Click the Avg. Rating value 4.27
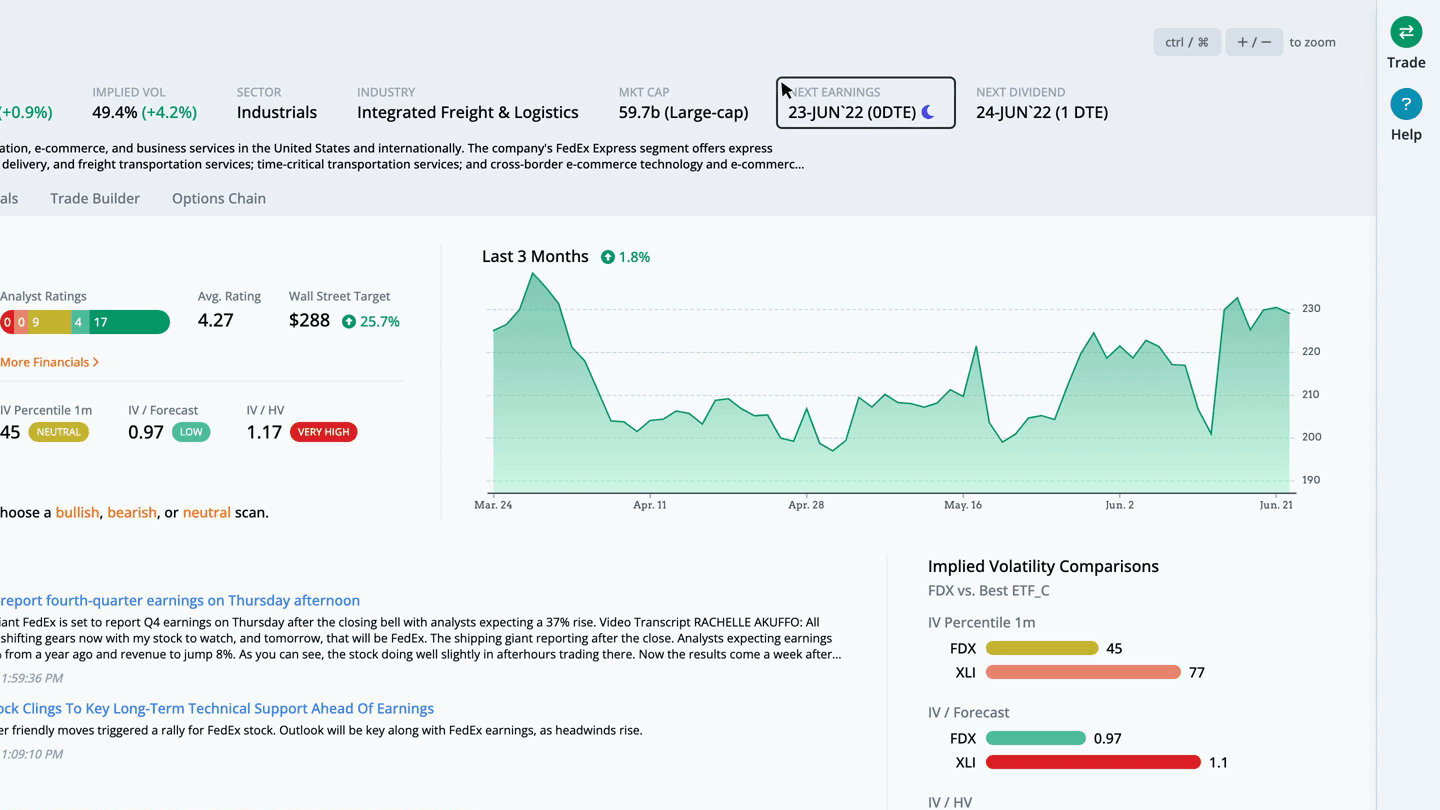 (x=216, y=321)
